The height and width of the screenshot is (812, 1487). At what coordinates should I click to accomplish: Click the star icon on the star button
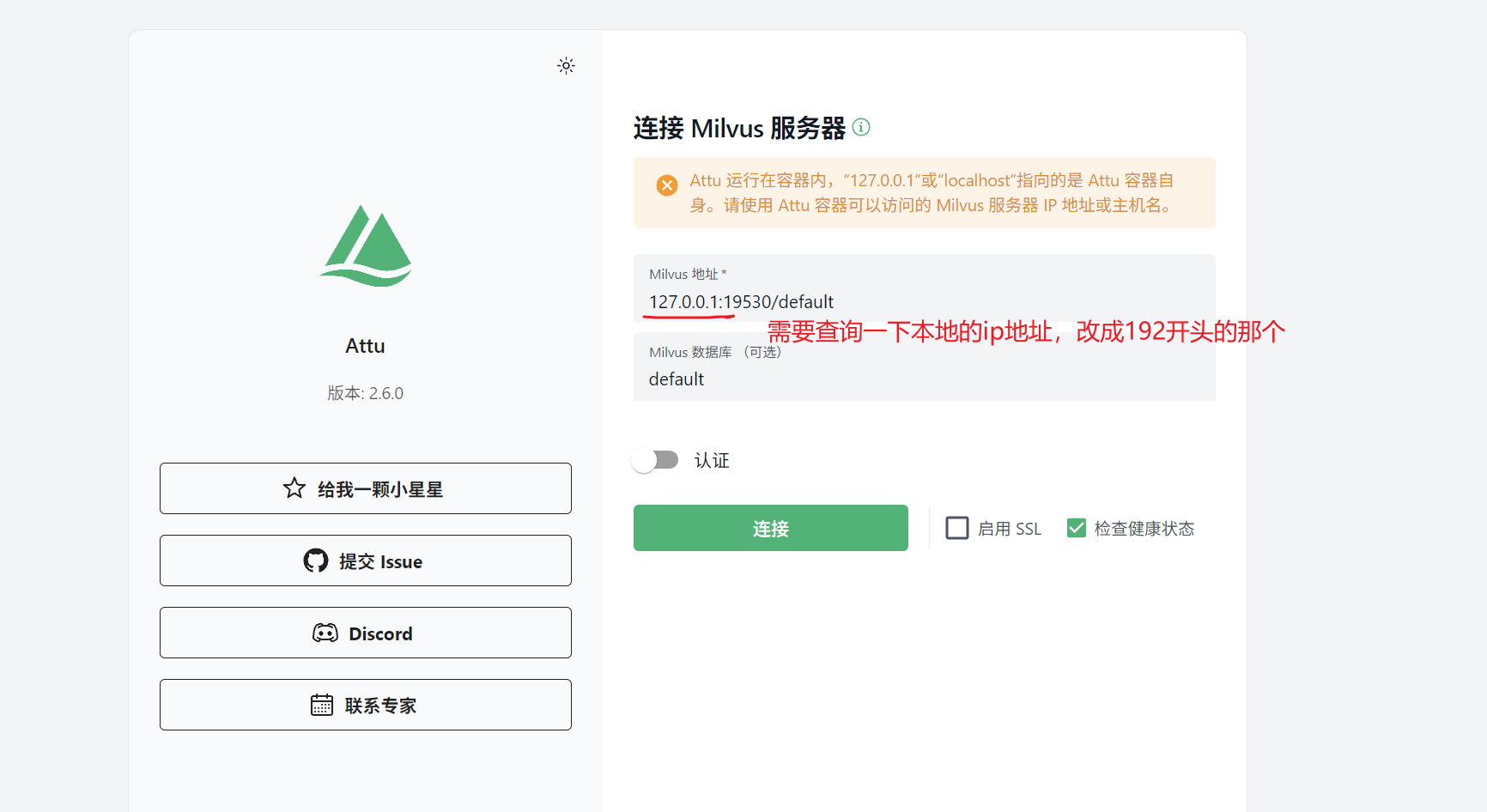294,488
